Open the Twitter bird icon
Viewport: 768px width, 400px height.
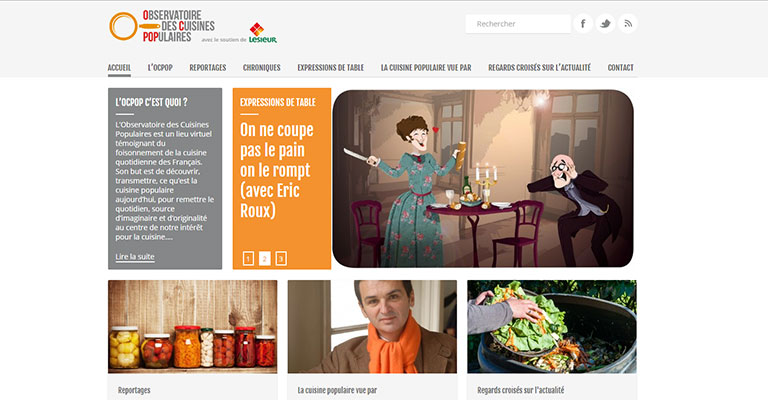605,24
